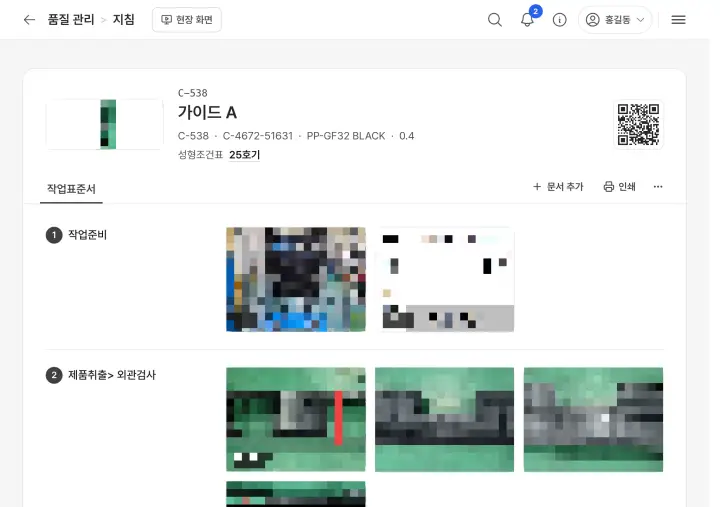Click the C-4672-51631 part number text
This screenshot has width=720, height=507.
258,136
